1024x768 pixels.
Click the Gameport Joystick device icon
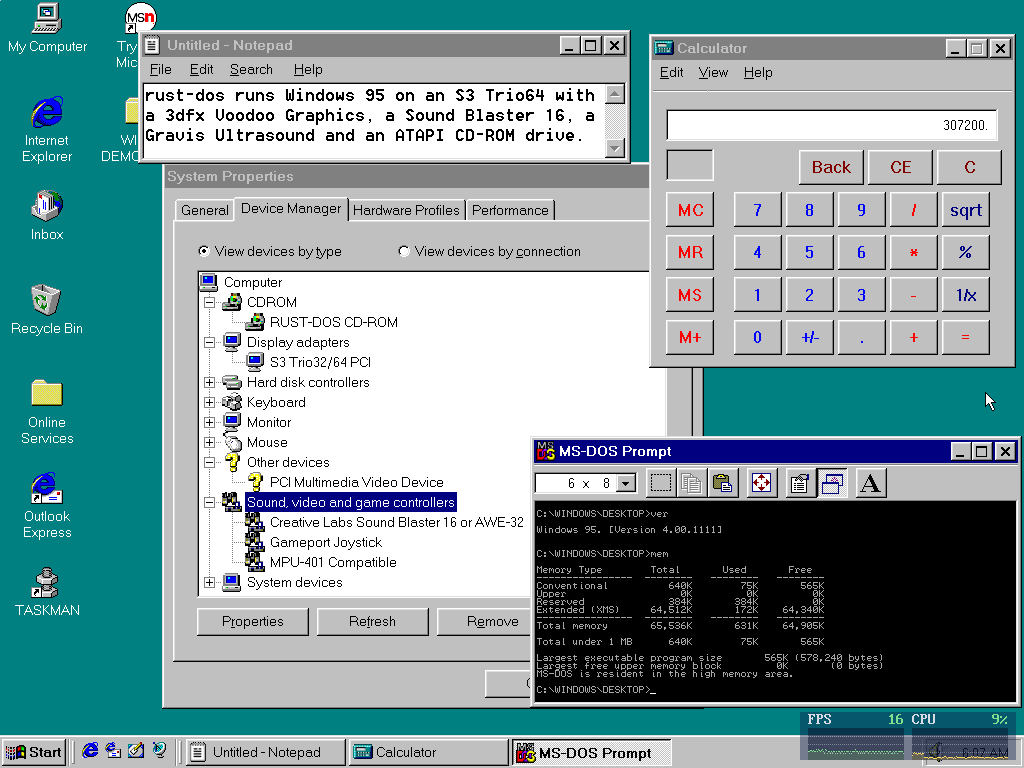click(x=255, y=542)
